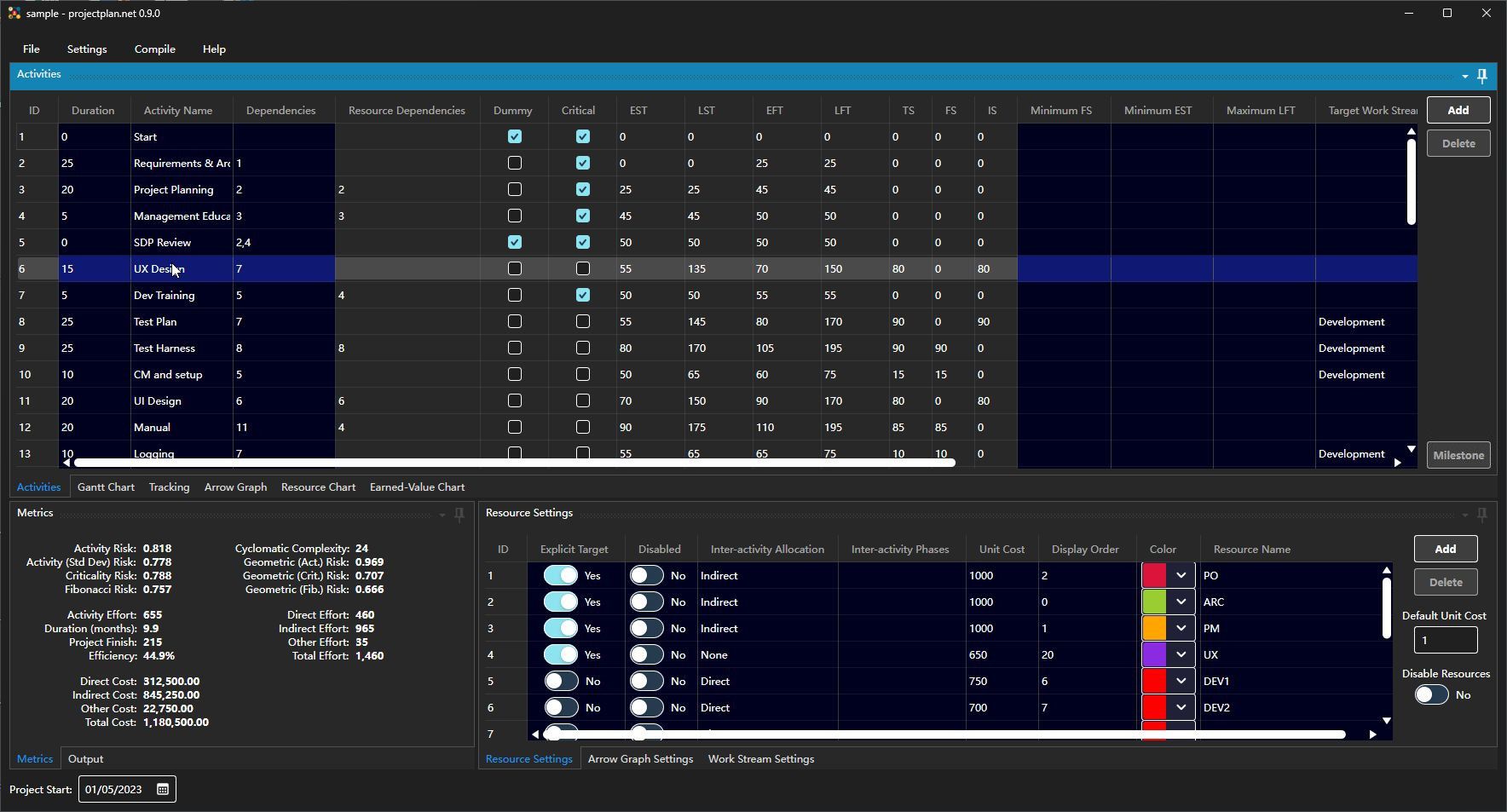Open color dropdown for PM resource
Screen dimensions: 1507x812
[x=1181, y=628]
